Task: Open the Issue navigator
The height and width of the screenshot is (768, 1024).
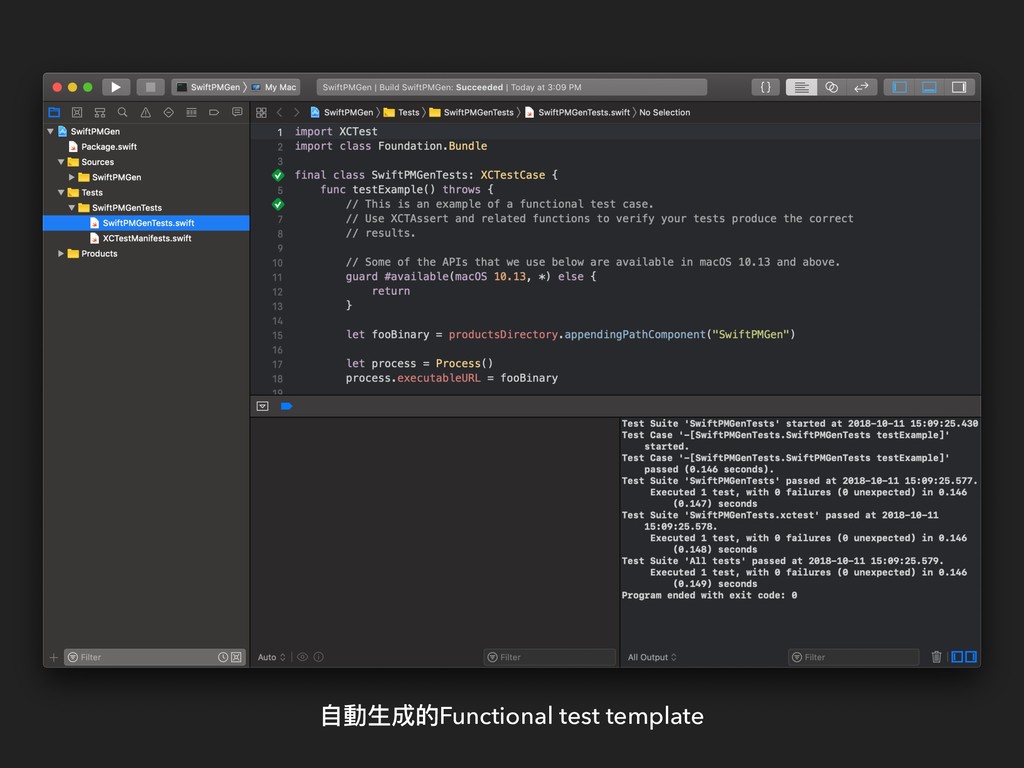Action: coord(146,112)
